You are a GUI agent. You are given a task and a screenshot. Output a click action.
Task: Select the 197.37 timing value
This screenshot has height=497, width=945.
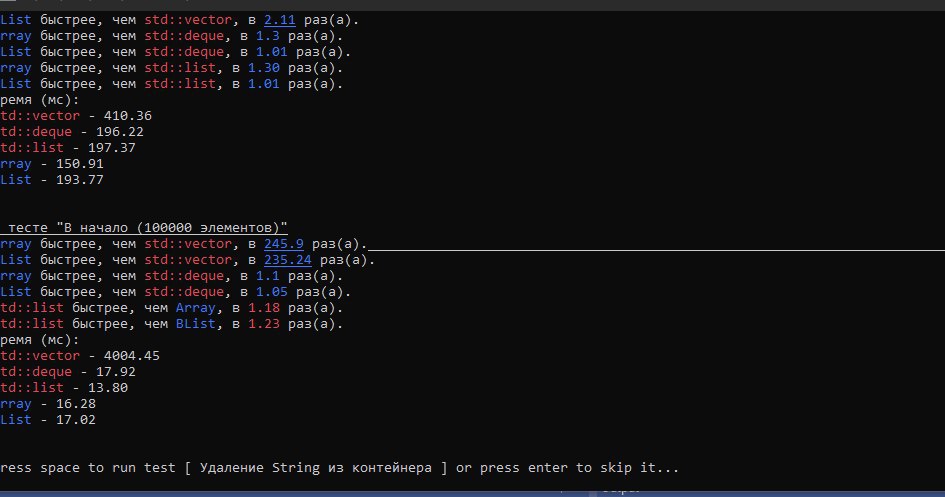111,148
